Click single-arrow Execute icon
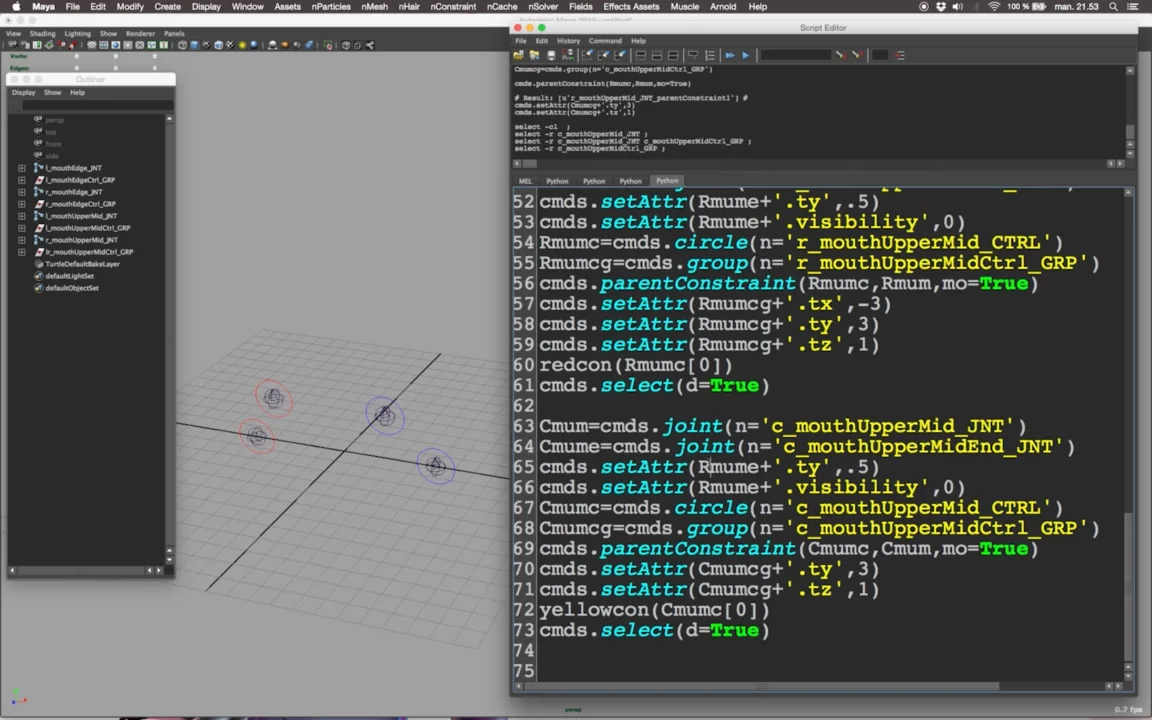This screenshot has width=1152, height=720. (x=745, y=55)
